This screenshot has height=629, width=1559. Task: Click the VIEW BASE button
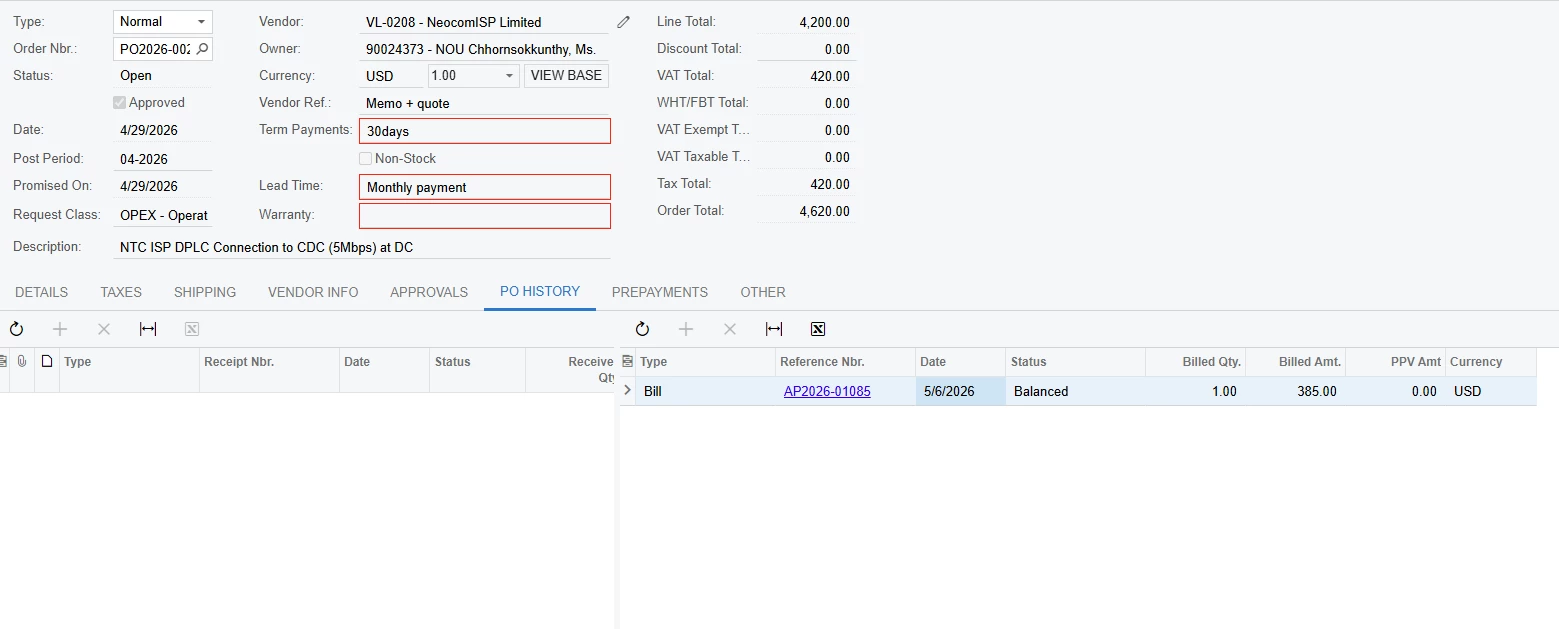pyautogui.click(x=566, y=76)
